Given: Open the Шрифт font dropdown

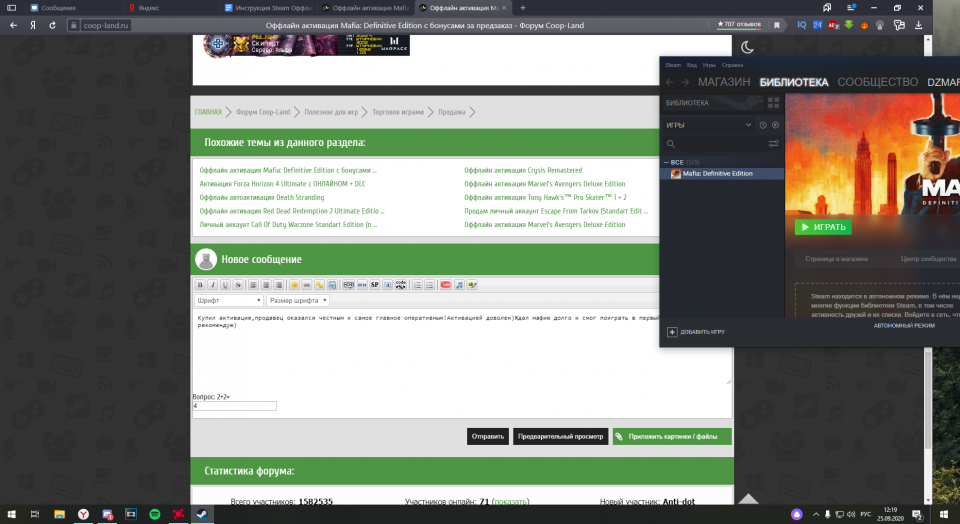Looking at the screenshot, I should point(228,301).
